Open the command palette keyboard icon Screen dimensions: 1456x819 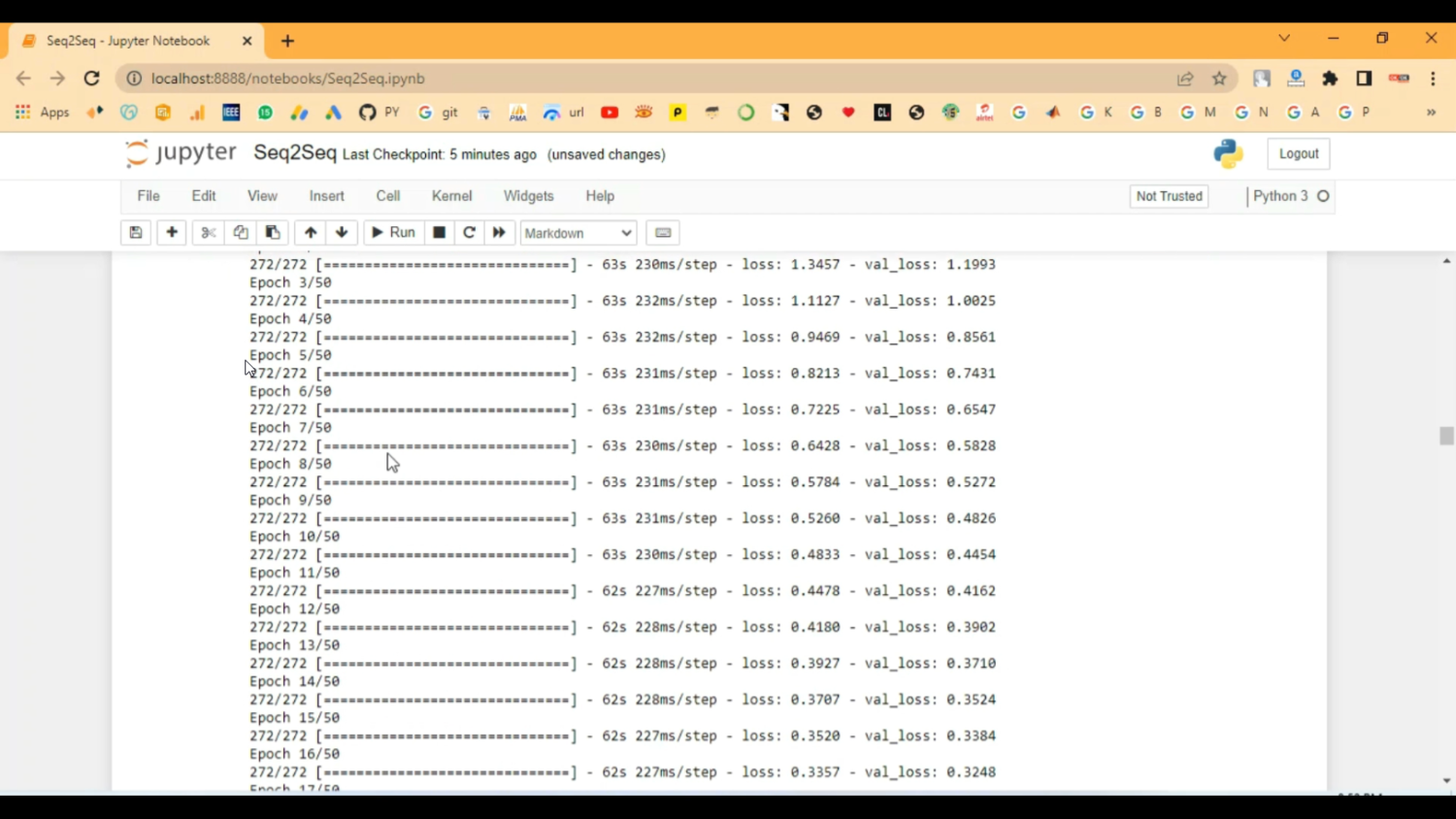point(663,233)
